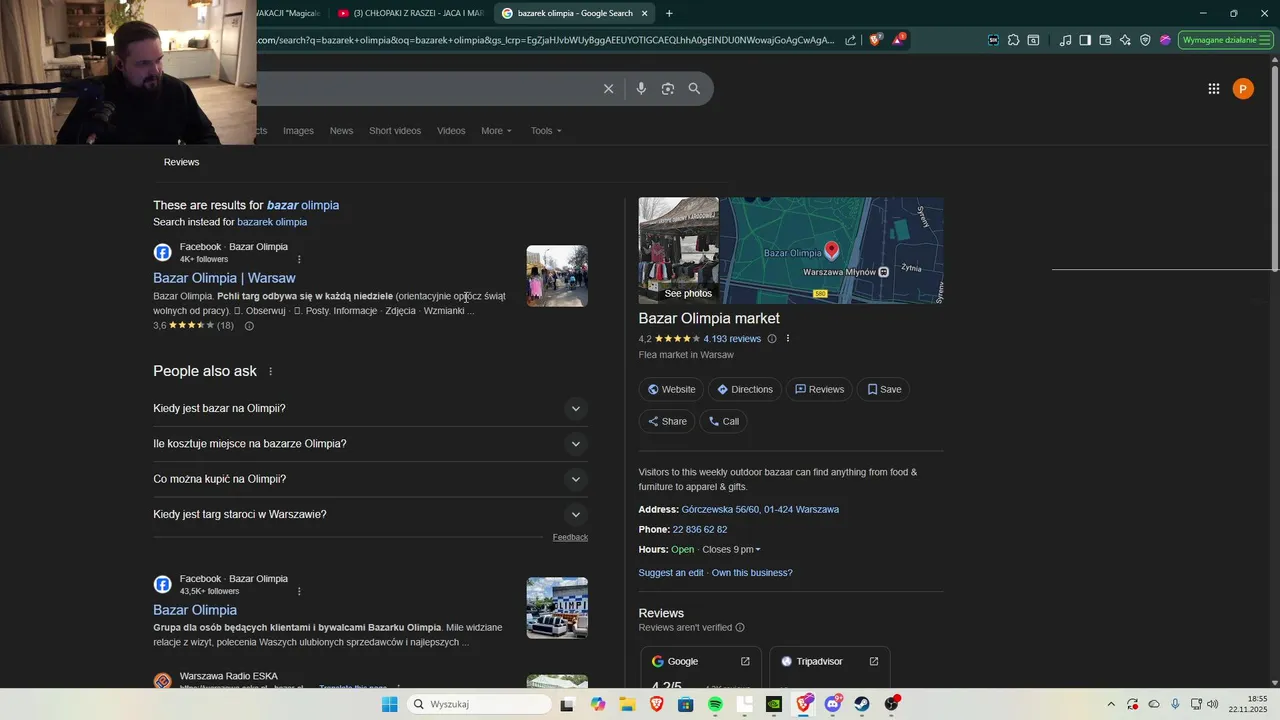Expand the 'Closes 9 pm' hours dropdown
This screenshot has height=720, width=1280.
pyautogui.click(x=732, y=550)
